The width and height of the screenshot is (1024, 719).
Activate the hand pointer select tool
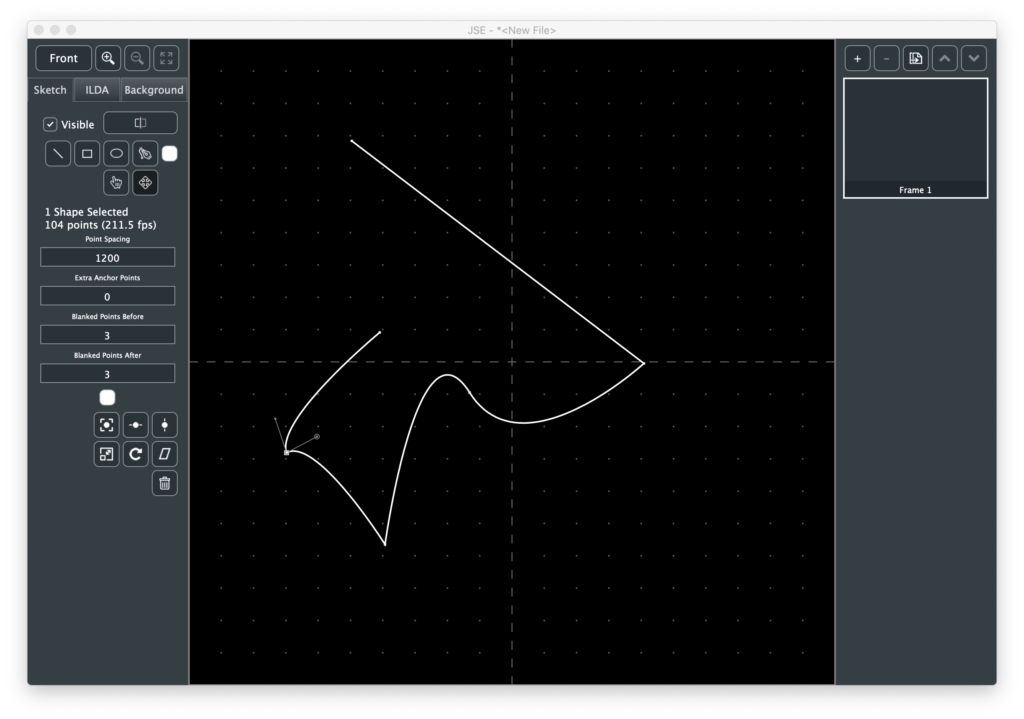[x=116, y=183]
